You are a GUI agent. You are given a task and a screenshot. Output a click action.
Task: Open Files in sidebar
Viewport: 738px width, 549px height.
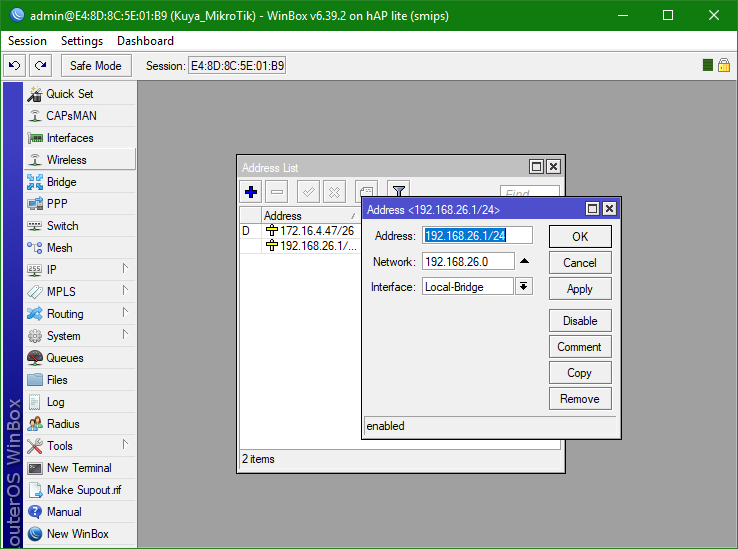80,380
